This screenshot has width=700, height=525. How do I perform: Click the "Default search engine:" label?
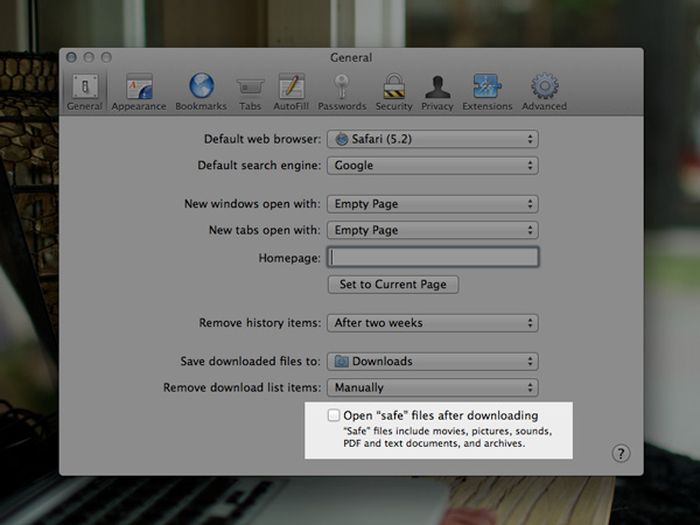[x=259, y=165]
